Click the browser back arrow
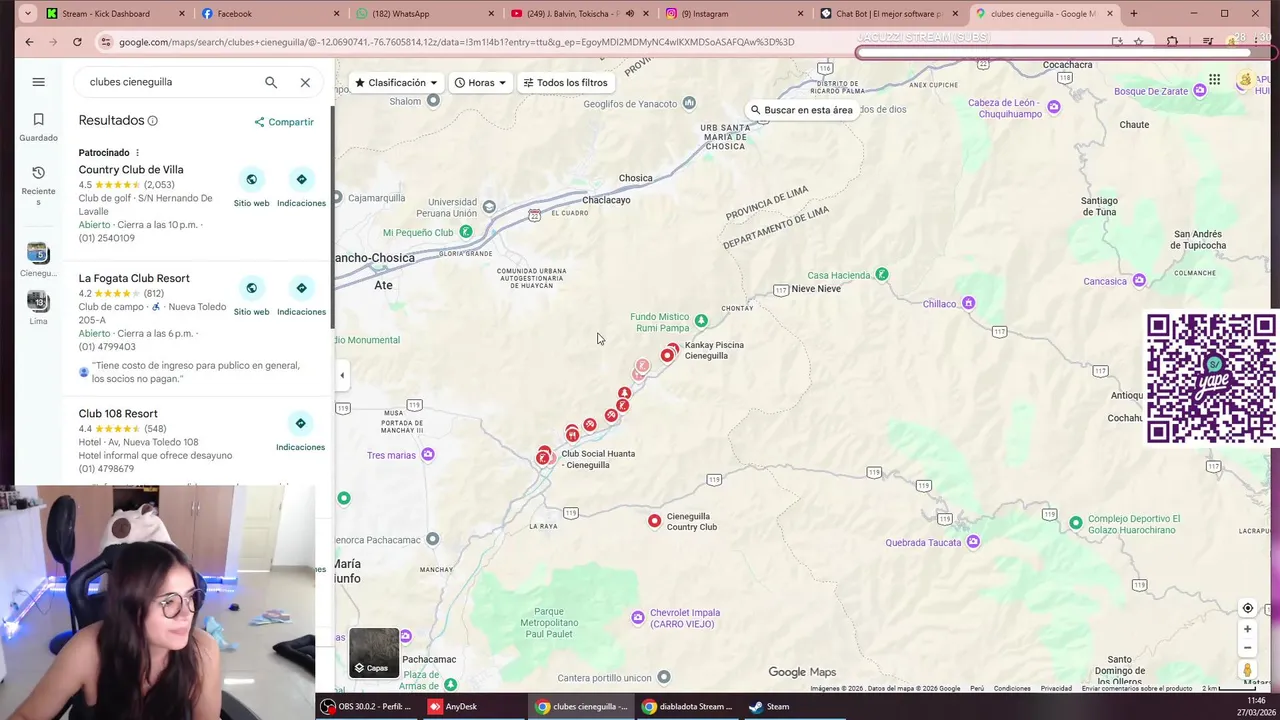1280x720 pixels. (x=29, y=42)
